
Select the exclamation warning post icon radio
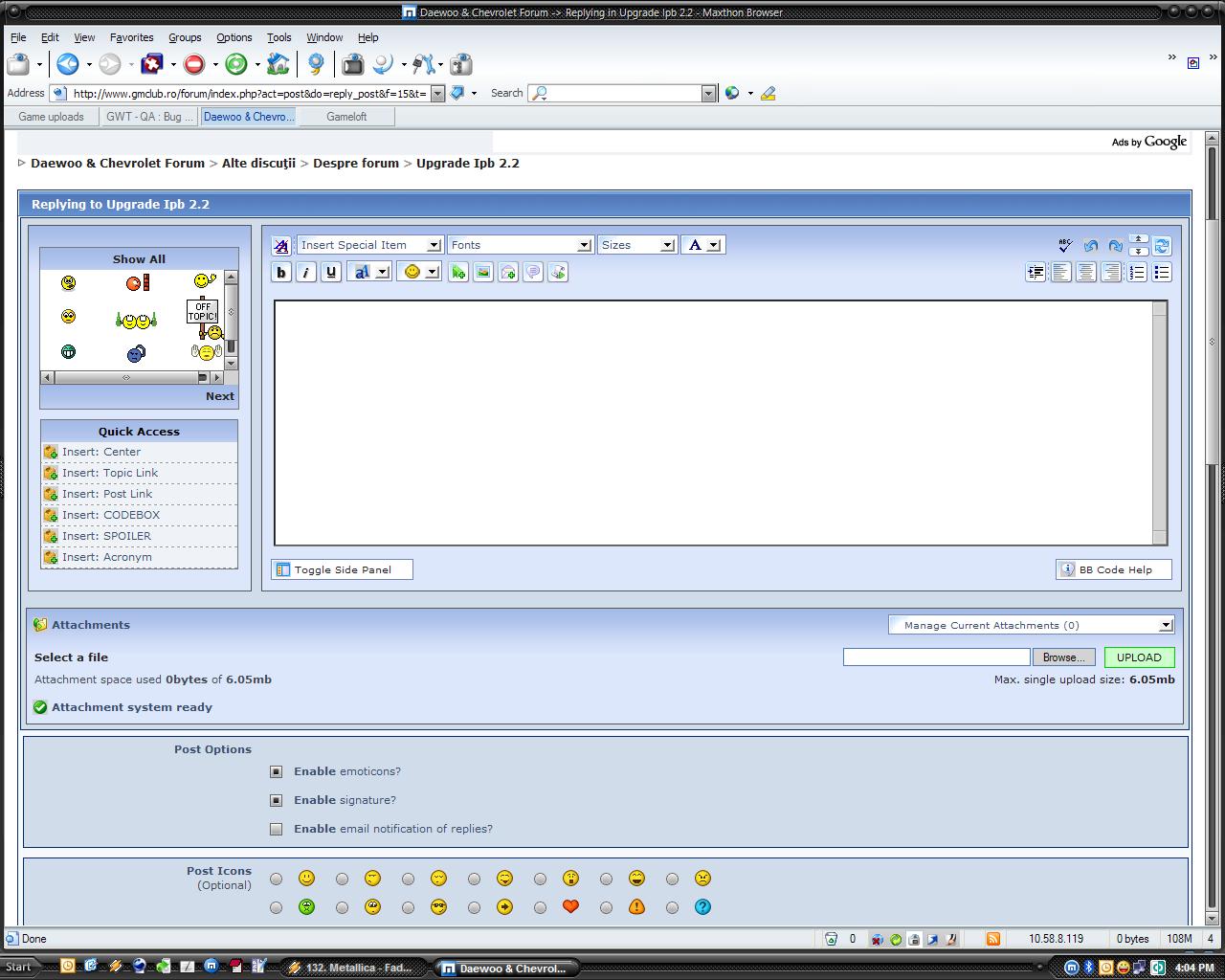click(x=606, y=907)
